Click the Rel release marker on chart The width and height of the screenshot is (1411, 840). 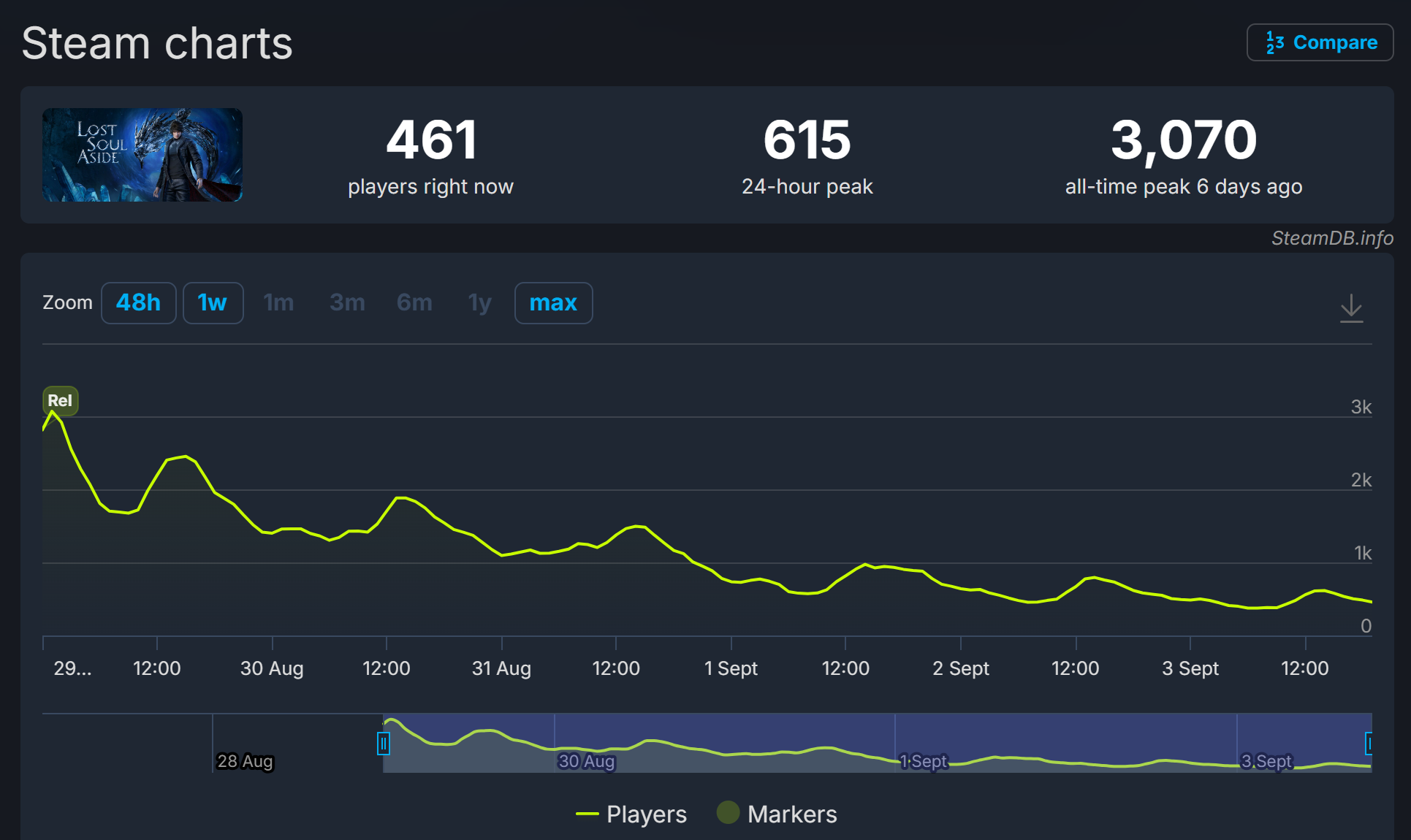(x=60, y=400)
